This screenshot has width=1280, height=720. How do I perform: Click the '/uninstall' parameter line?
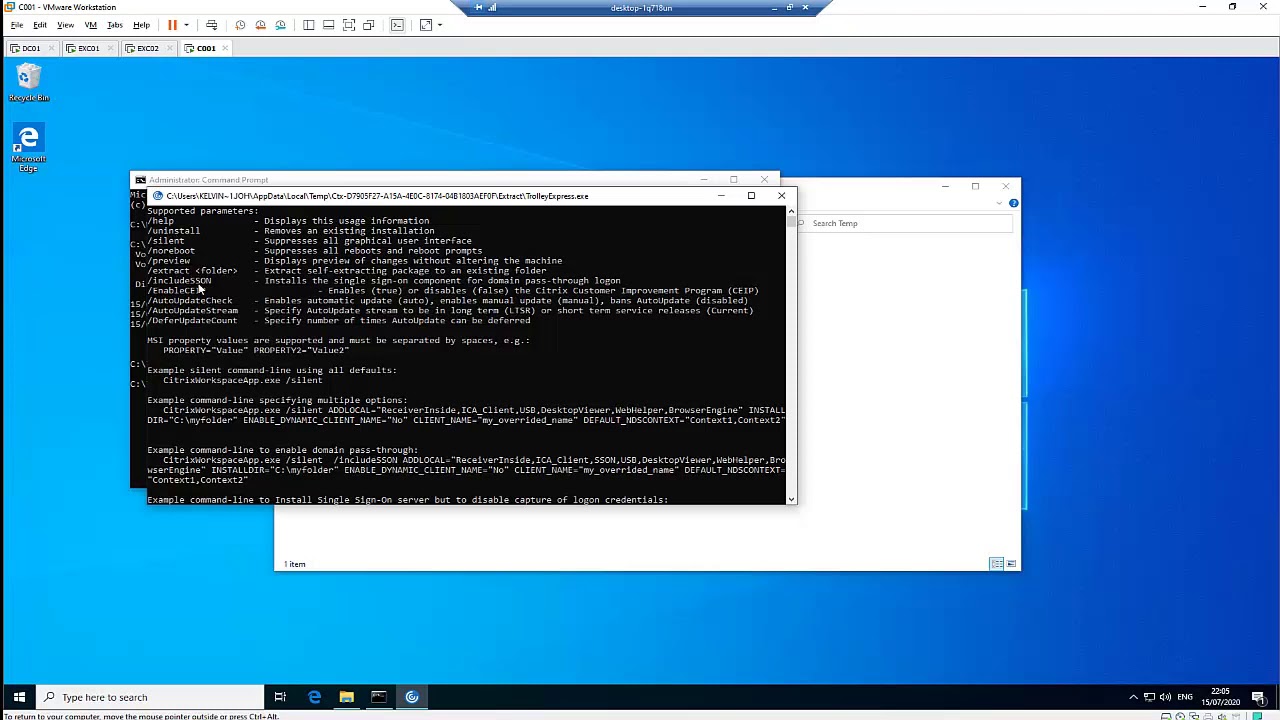(x=291, y=231)
